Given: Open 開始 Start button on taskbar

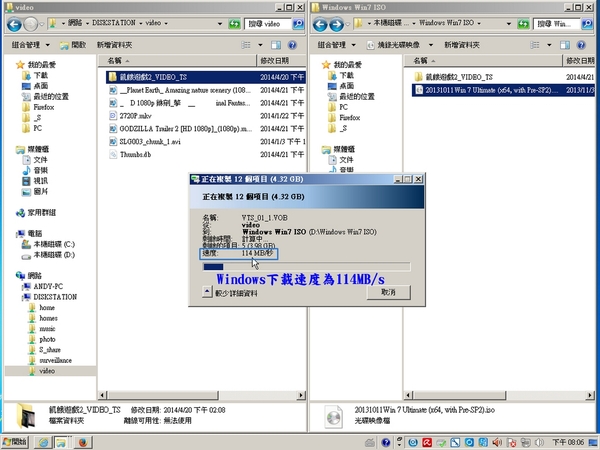Looking at the screenshot, I should click(x=15, y=442).
